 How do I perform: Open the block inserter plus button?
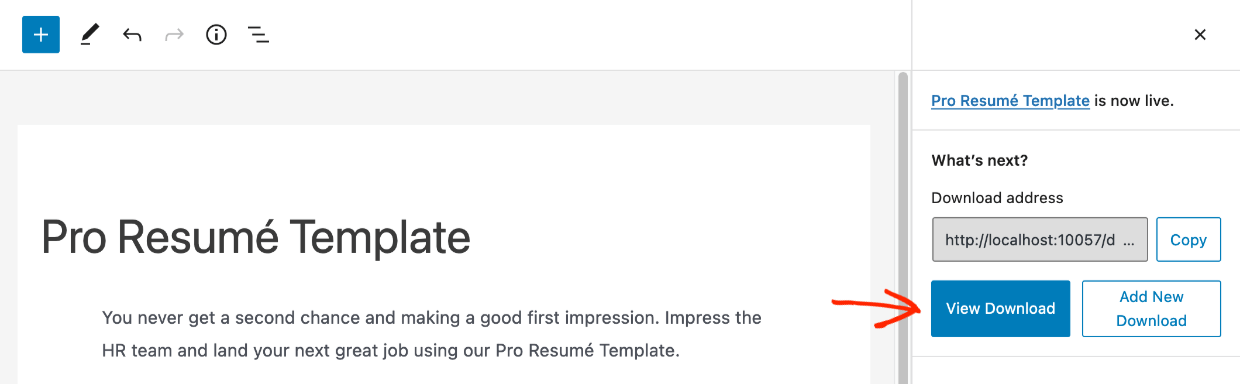click(x=41, y=35)
